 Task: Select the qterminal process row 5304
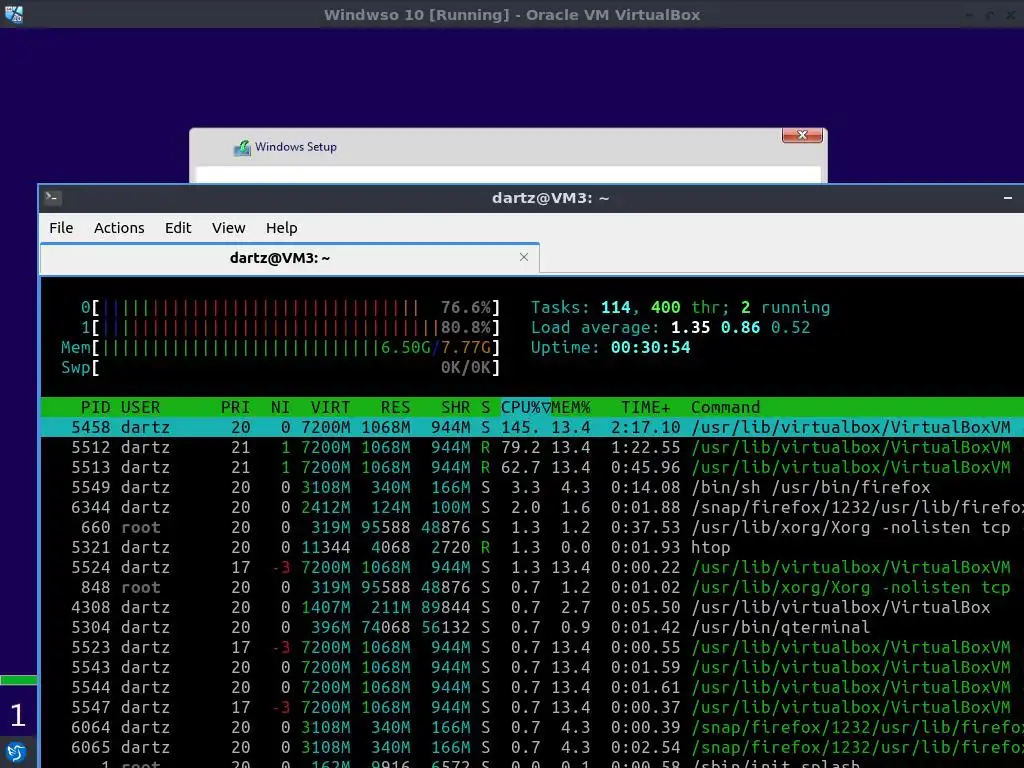[x=532, y=628]
